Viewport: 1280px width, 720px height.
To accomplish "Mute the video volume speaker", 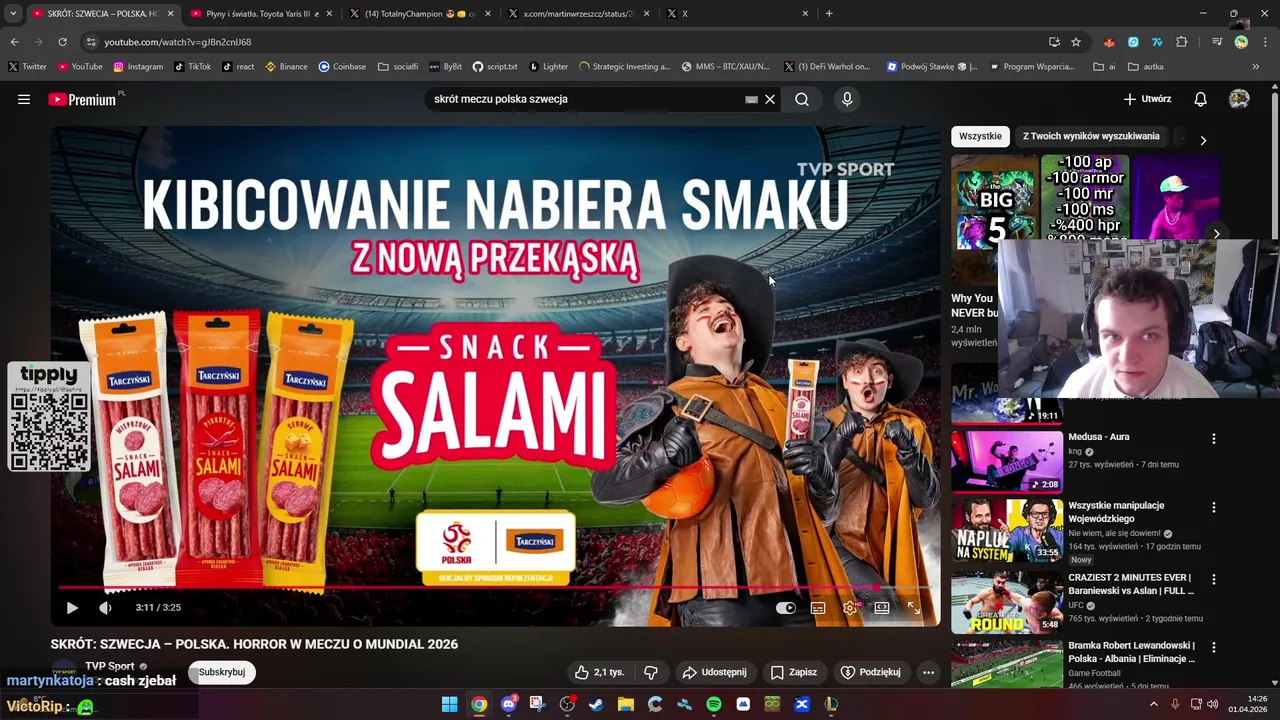I will (105, 607).
